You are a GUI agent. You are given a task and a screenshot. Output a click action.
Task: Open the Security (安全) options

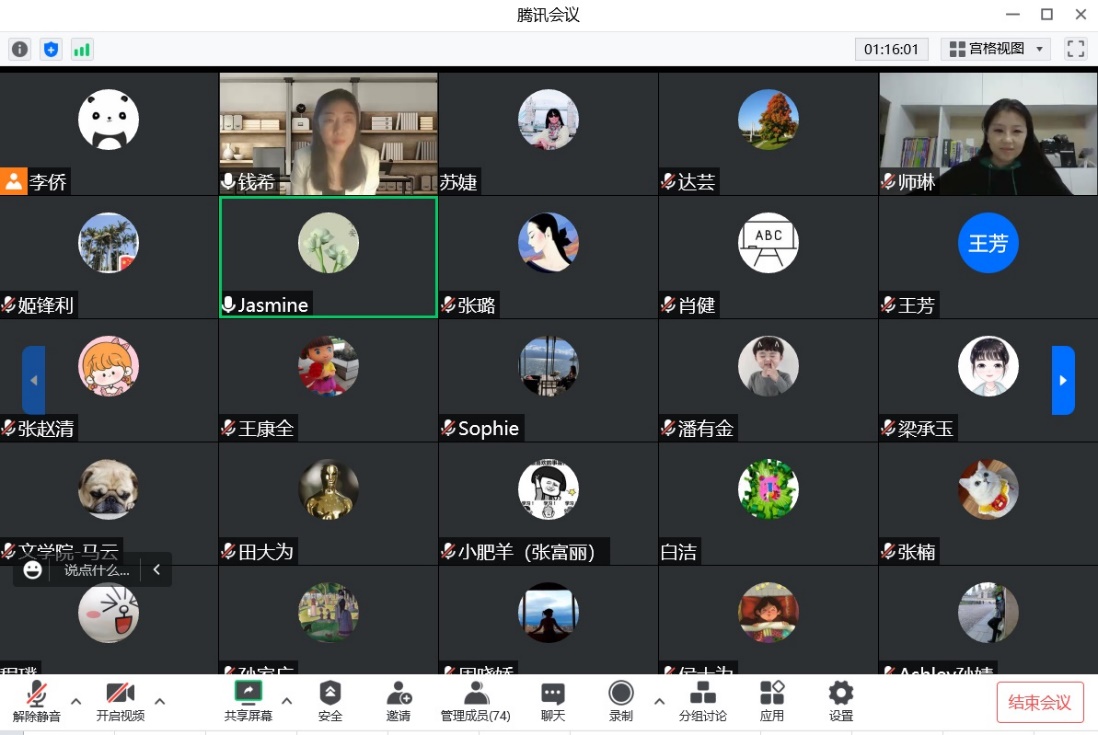point(330,700)
